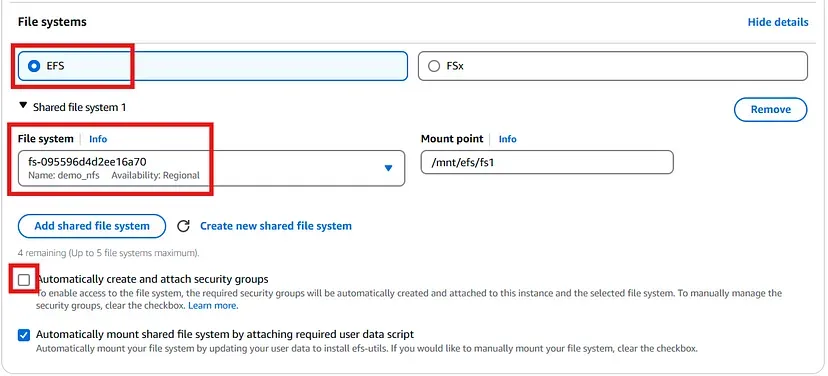This screenshot has width=828, height=376.
Task: Open the File system dropdown arrow
Action: (388, 168)
